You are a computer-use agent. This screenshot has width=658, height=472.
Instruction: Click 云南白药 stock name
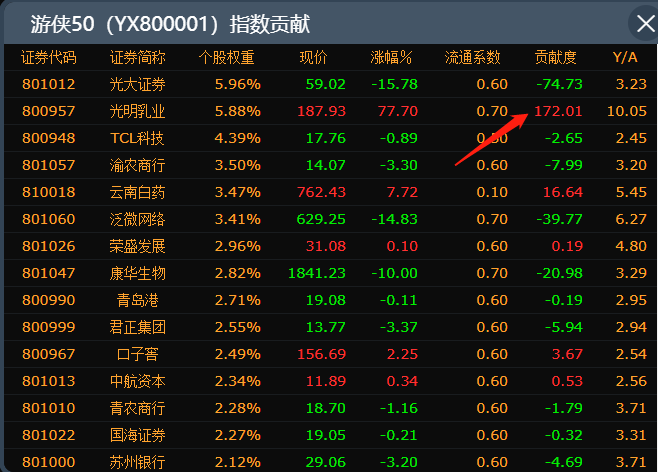click(138, 192)
